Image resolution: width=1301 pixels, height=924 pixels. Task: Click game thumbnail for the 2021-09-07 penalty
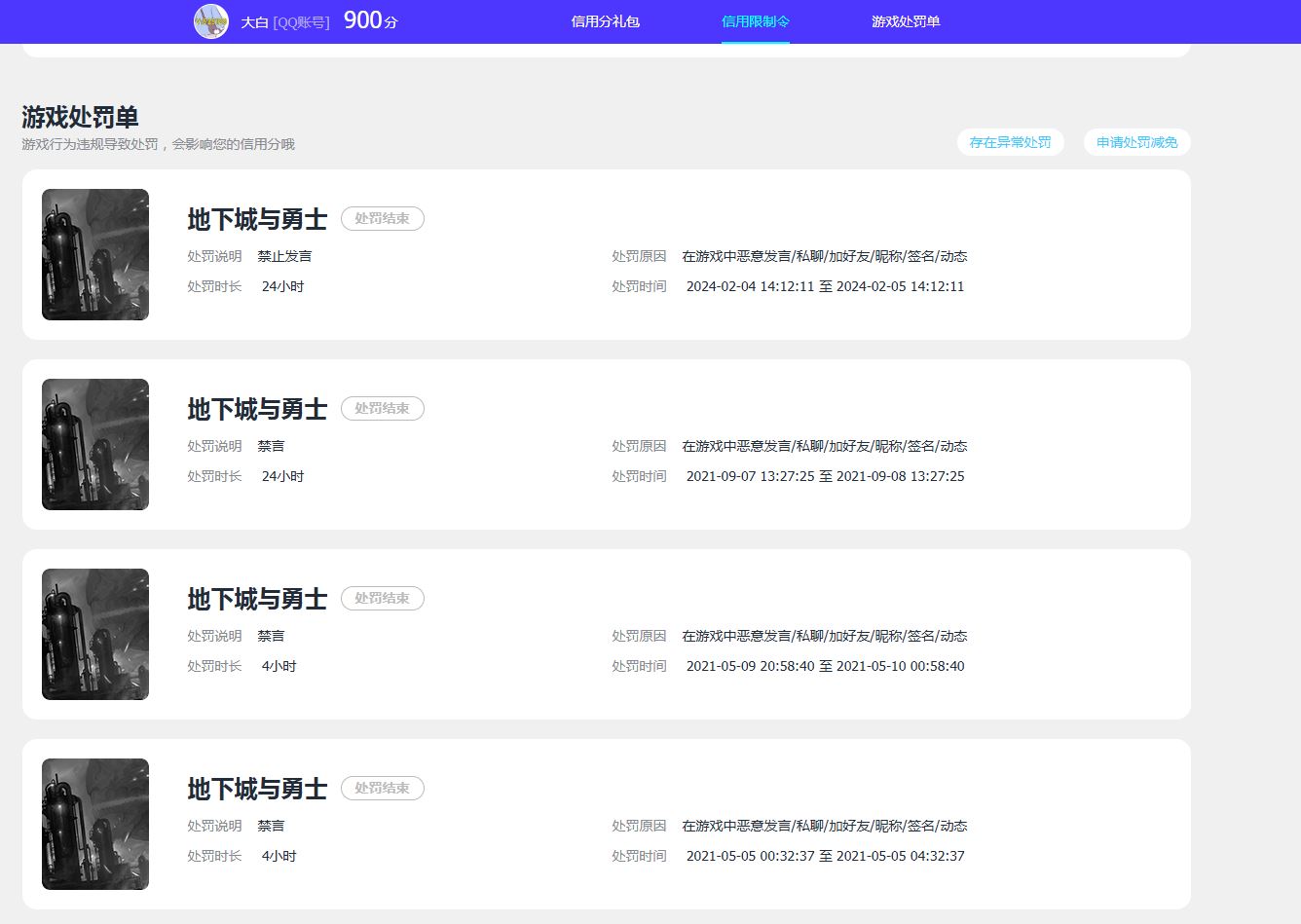(95, 444)
